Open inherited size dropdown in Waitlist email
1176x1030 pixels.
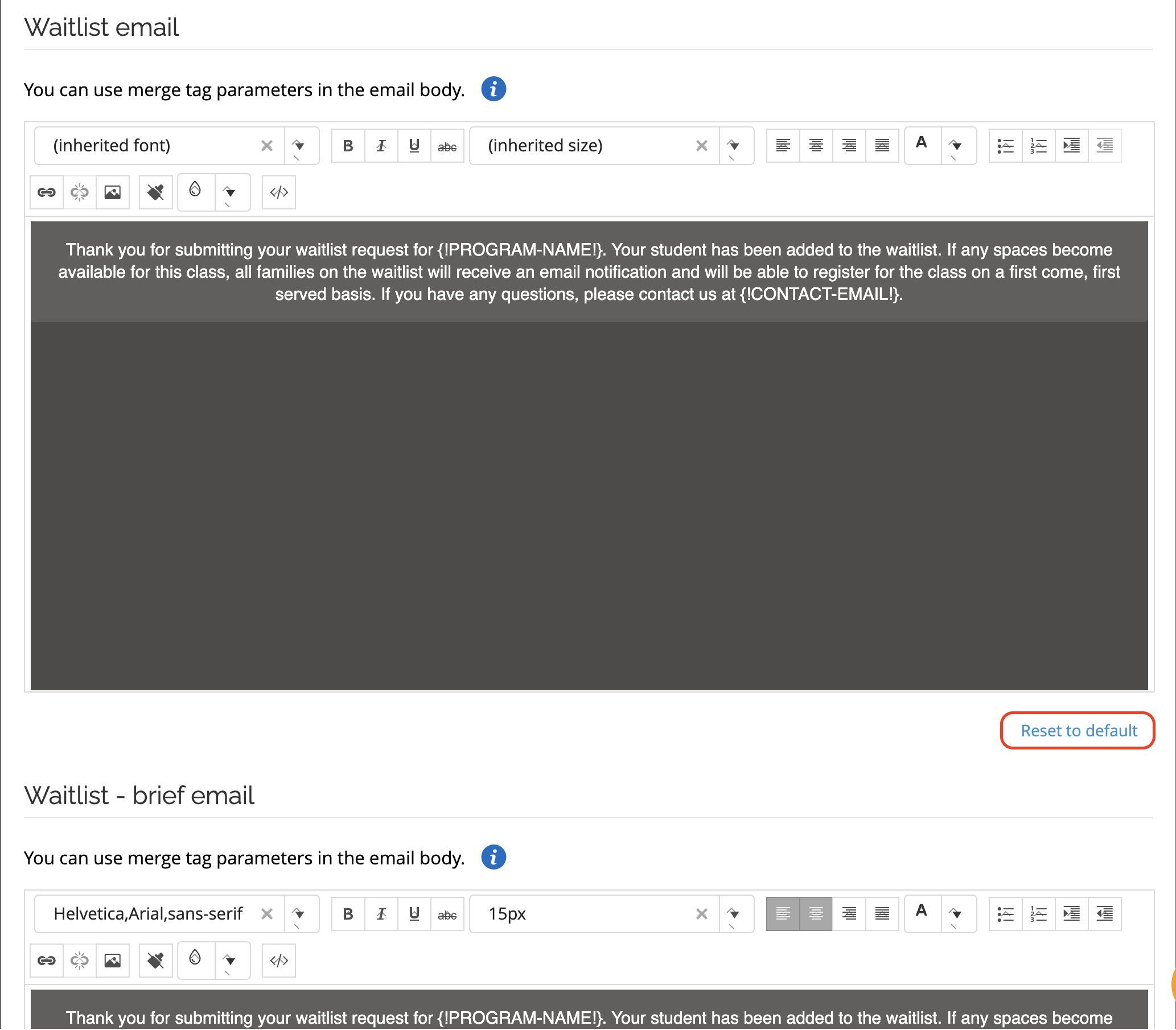pyautogui.click(x=734, y=146)
